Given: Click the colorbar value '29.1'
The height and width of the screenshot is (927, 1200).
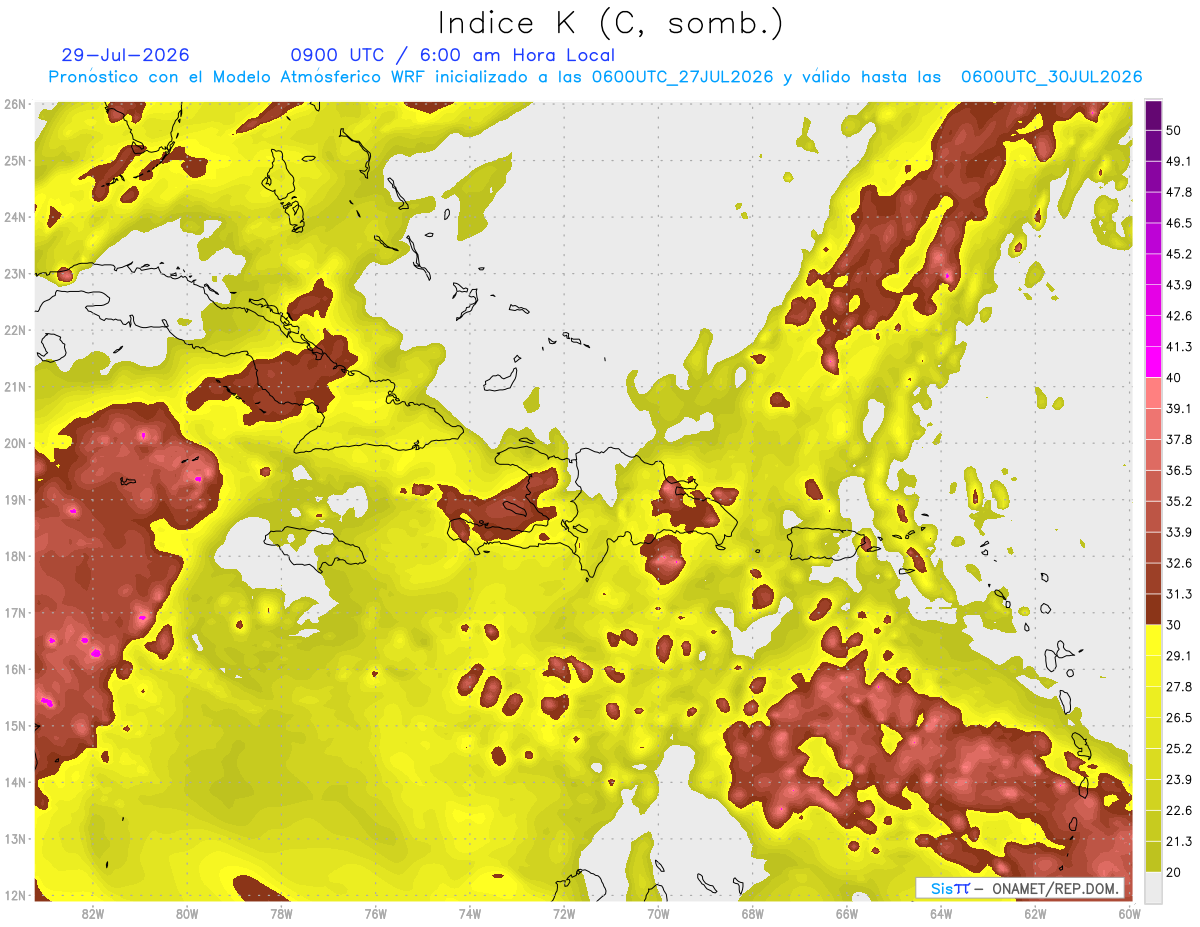Looking at the screenshot, I should (x=1178, y=655).
